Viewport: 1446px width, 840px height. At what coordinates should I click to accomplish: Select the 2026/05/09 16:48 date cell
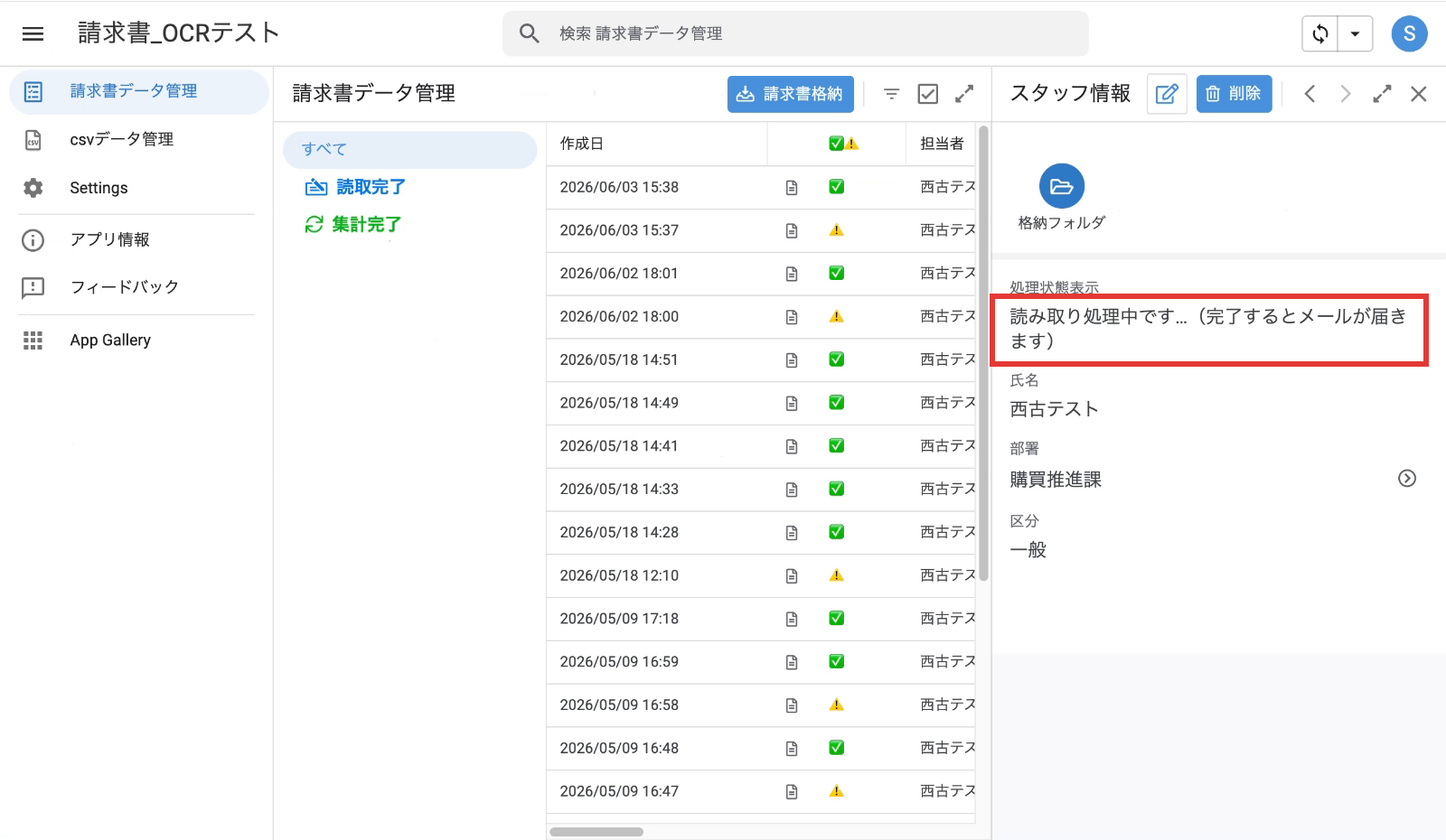619,748
